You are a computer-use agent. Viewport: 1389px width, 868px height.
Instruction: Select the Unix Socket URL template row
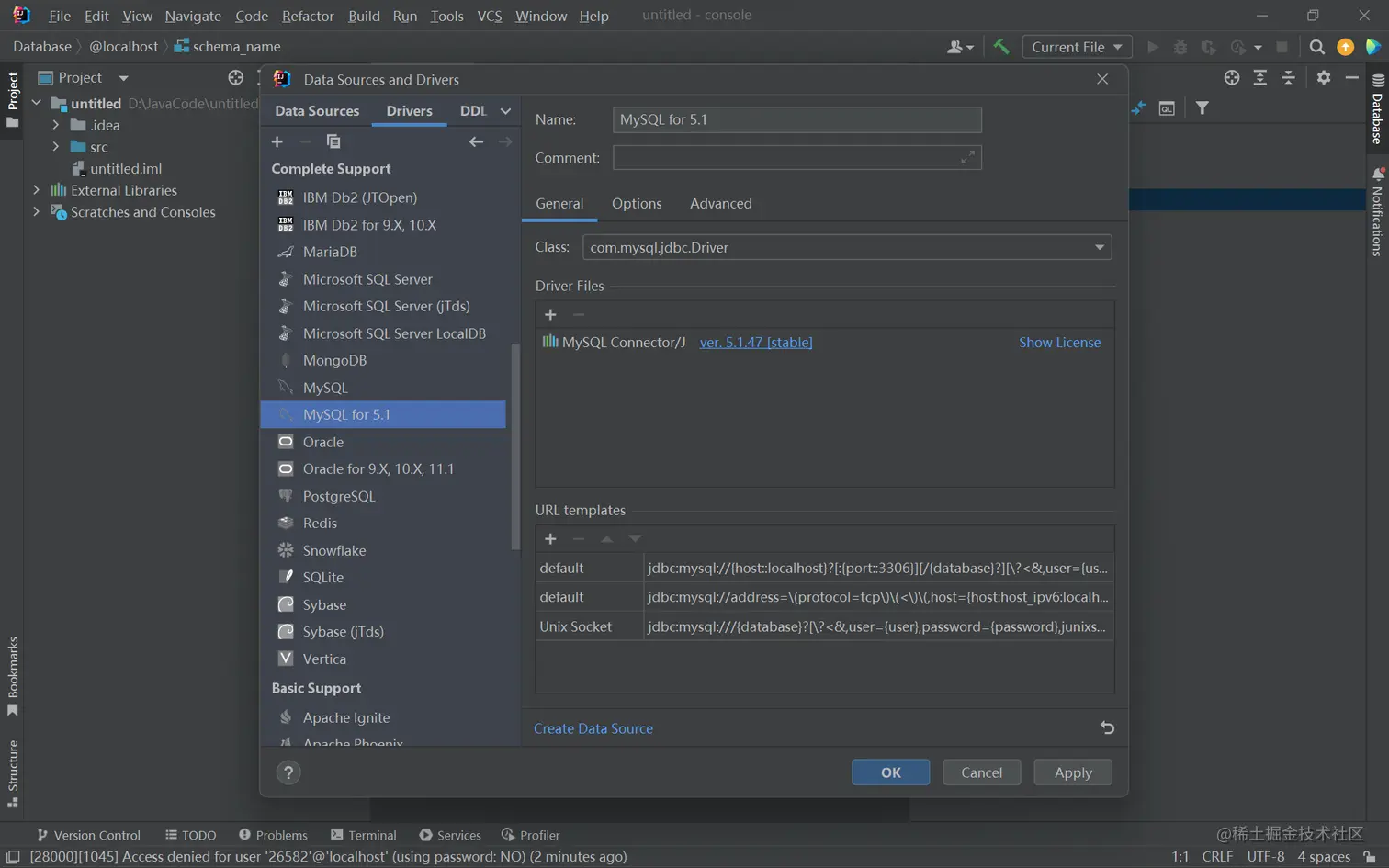824,626
